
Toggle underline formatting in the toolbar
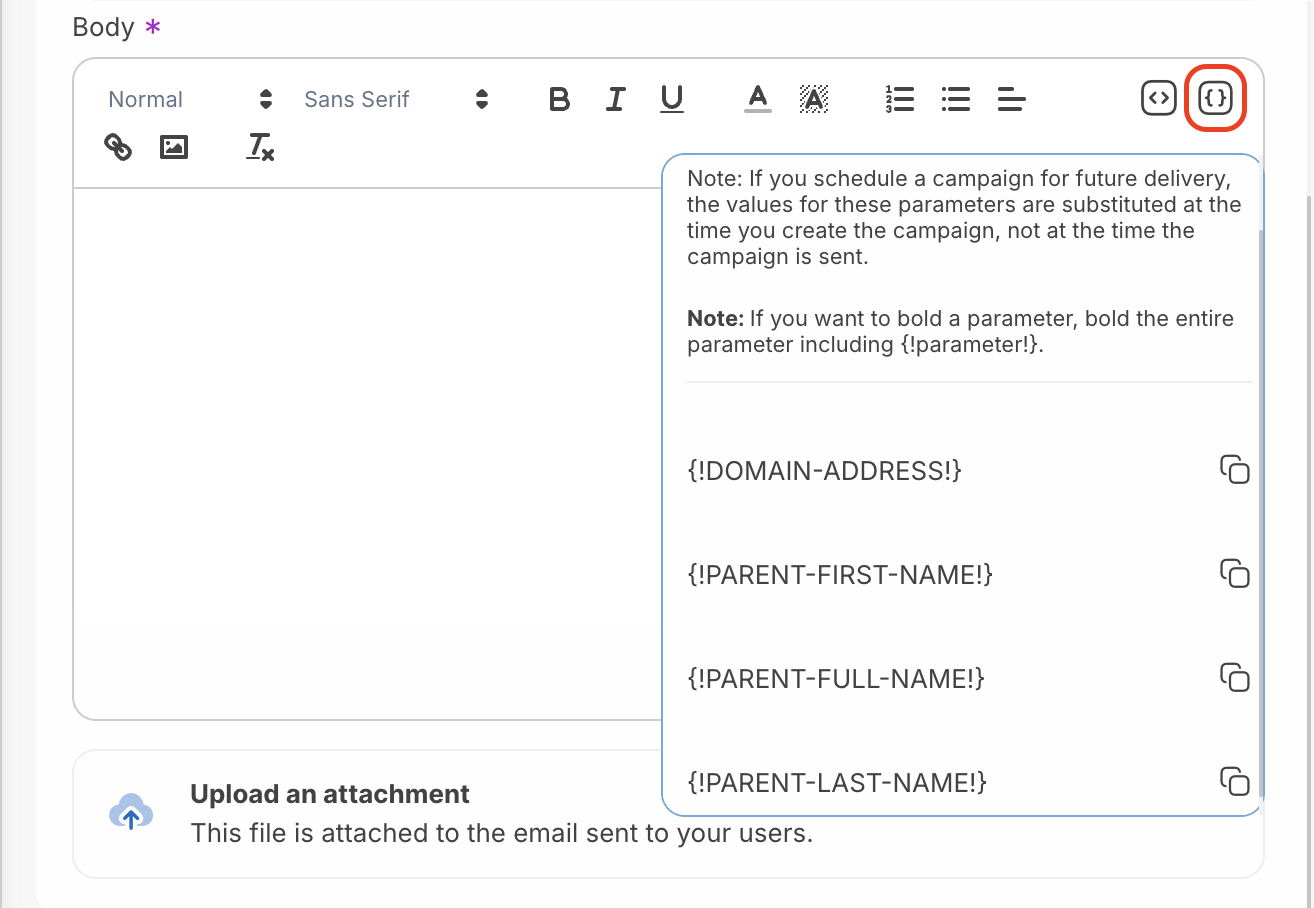[x=672, y=99]
